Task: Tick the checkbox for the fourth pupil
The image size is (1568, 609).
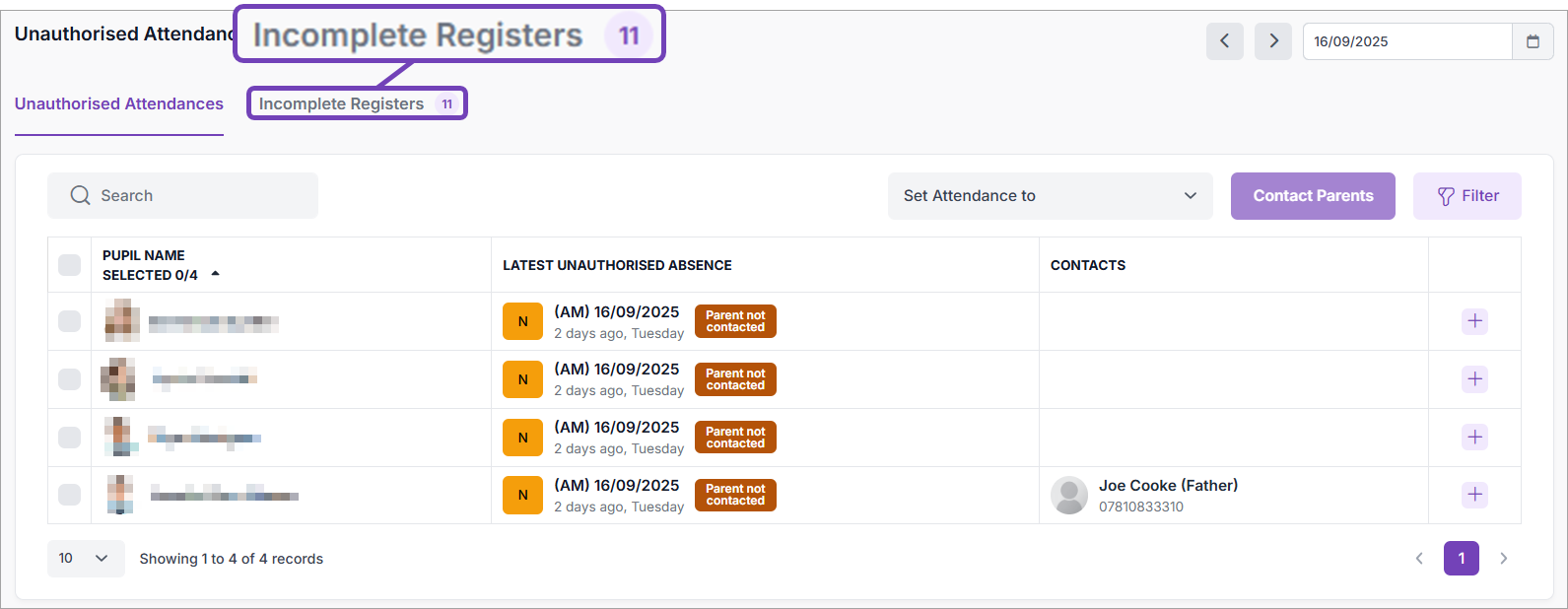Action: (x=69, y=495)
